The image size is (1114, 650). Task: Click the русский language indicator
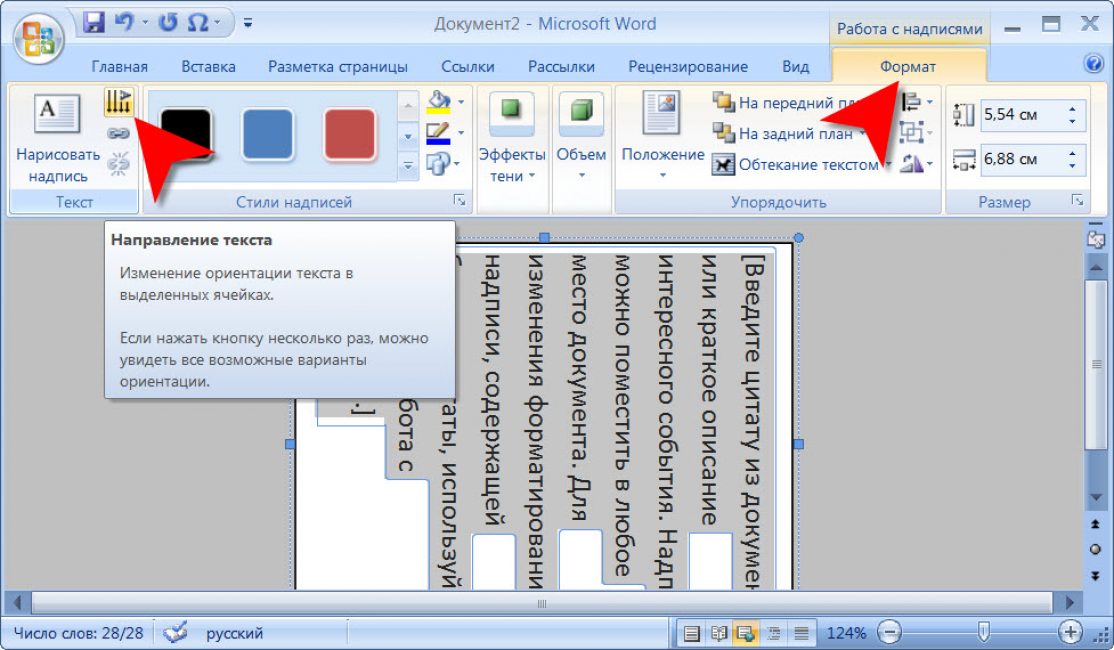[x=234, y=633]
